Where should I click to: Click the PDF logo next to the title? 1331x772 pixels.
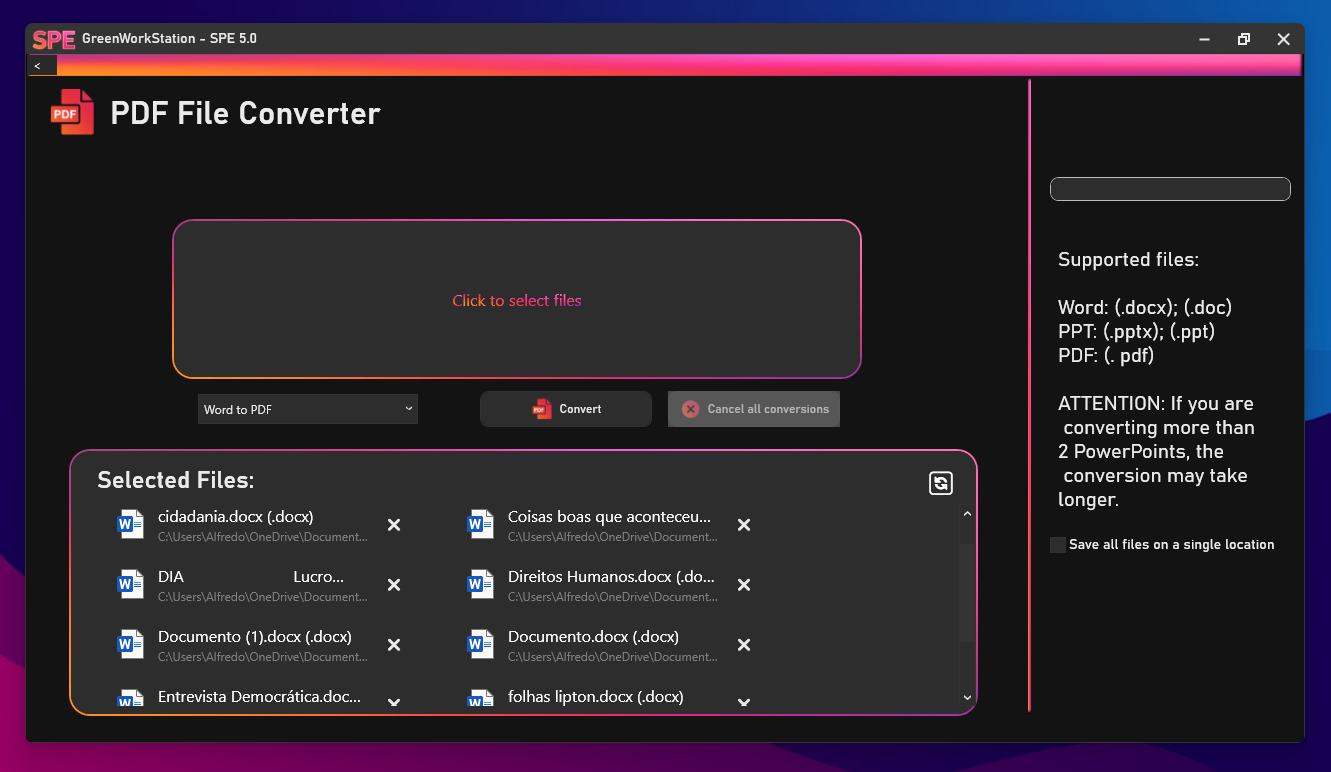[72, 113]
